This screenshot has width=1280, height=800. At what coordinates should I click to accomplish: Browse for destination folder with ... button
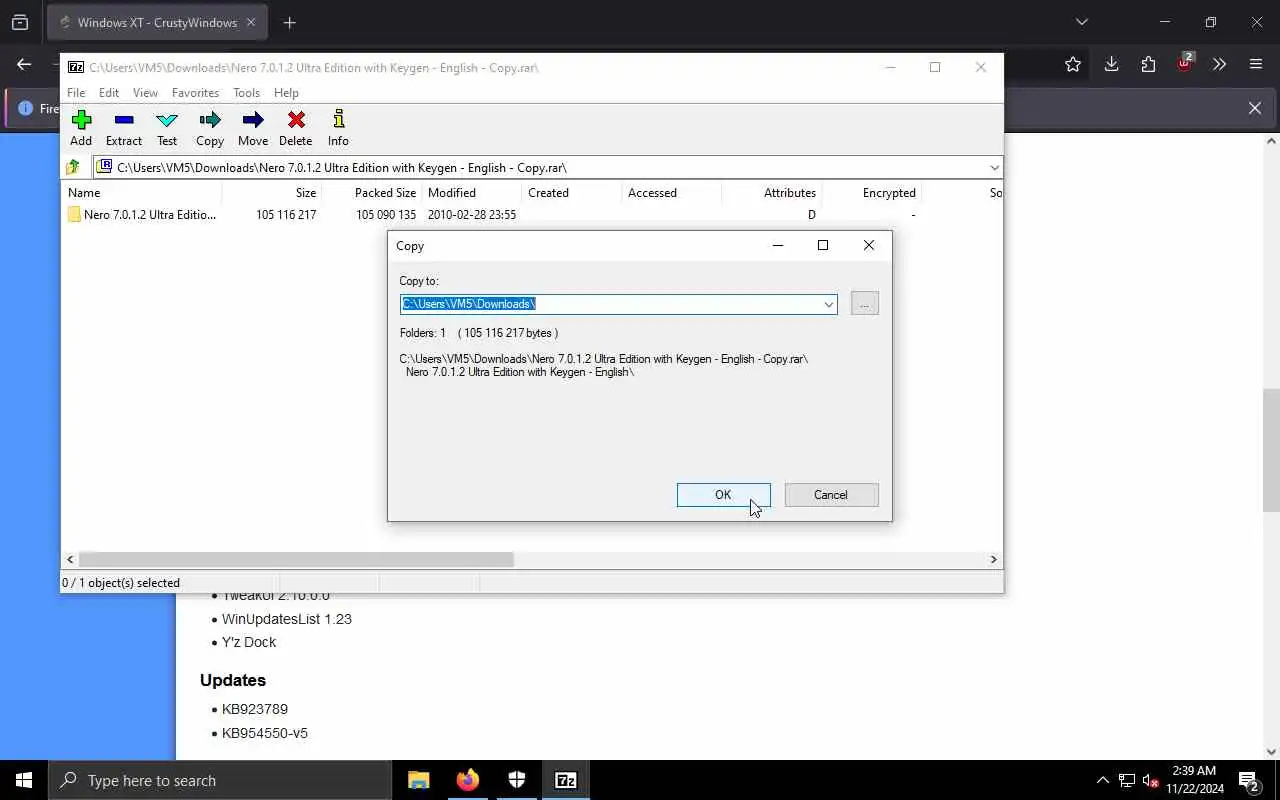click(x=865, y=304)
